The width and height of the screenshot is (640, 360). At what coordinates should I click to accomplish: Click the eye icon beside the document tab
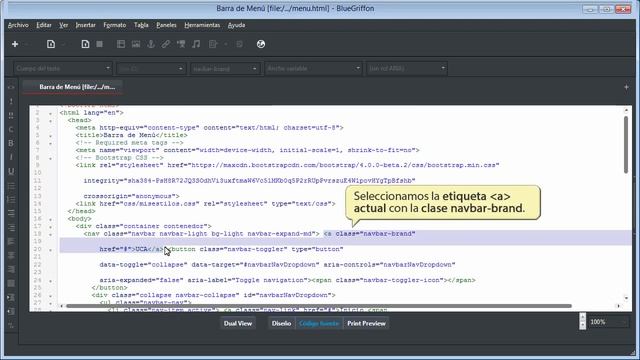pyautogui.click(x=11, y=87)
